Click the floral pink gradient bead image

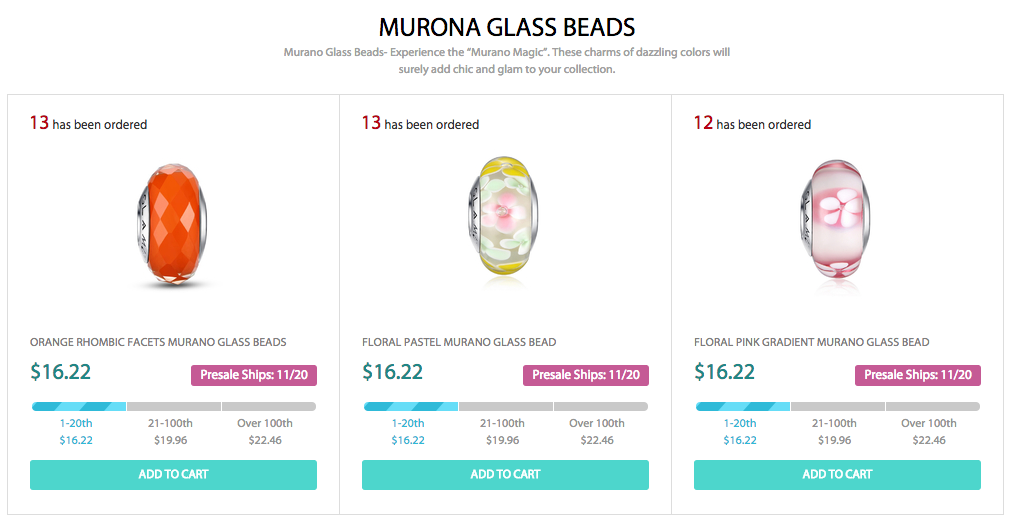pos(837,217)
